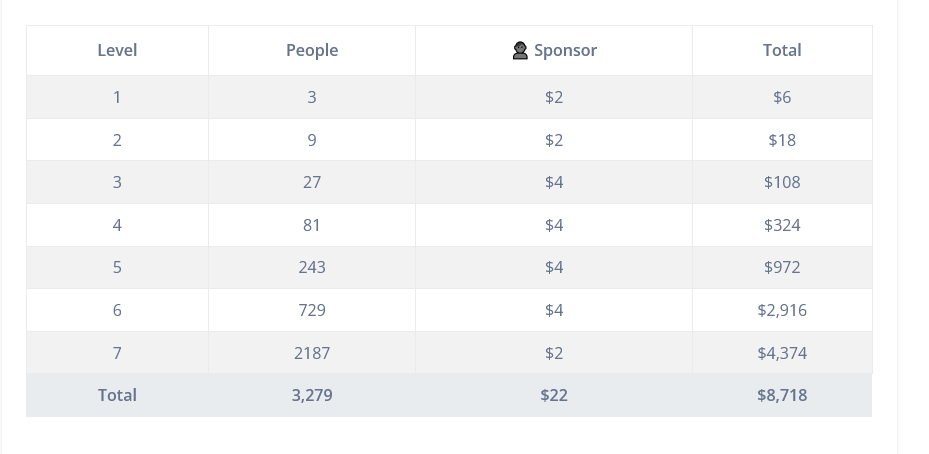Click the 3,279 people grand total
This screenshot has width=929, height=454.
(312, 395)
